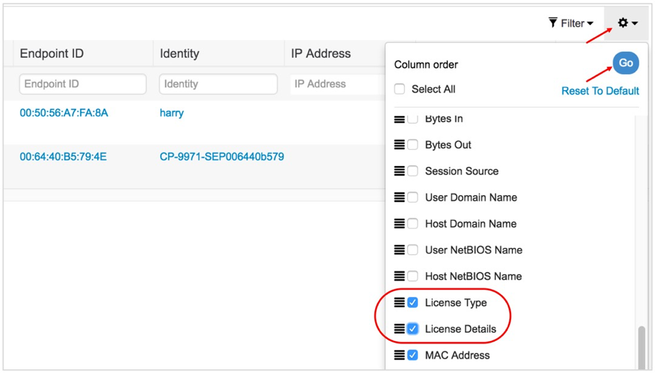The height and width of the screenshot is (373, 655).
Task: Open the CP-9971-SEP006440b579 identity link
Action: coord(222,157)
